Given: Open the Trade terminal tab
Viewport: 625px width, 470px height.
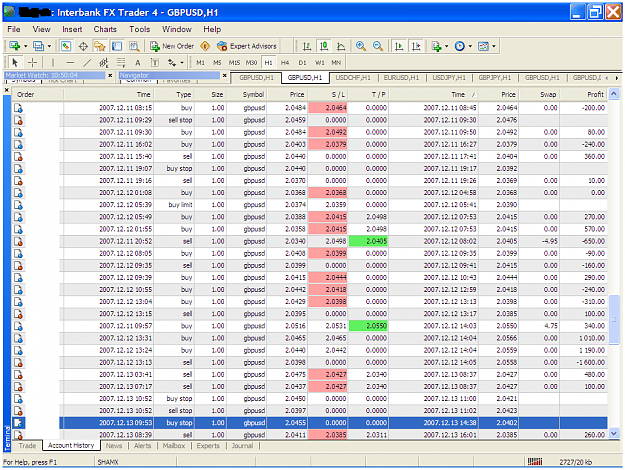Looking at the screenshot, I should [27, 446].
